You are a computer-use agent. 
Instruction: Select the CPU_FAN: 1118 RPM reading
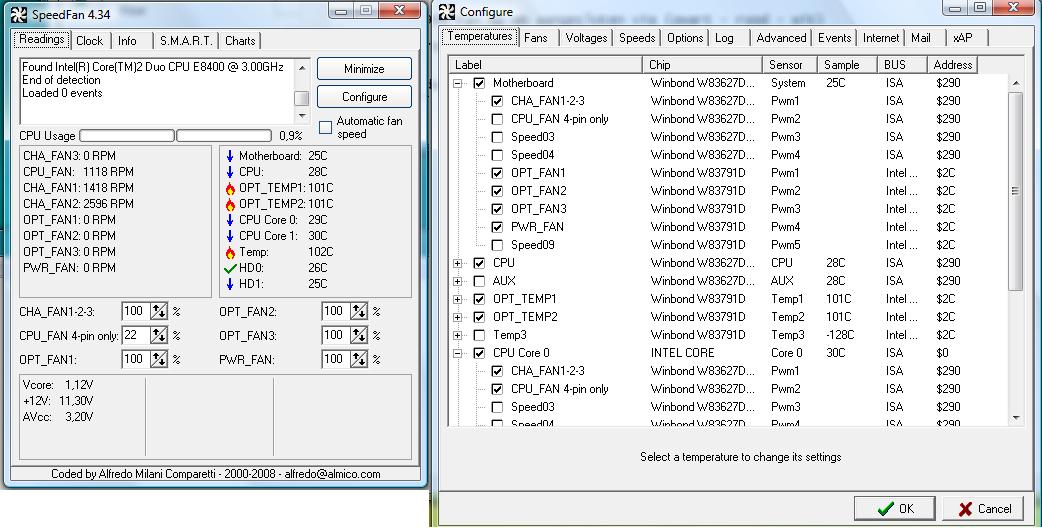click(x=78, y=172)
